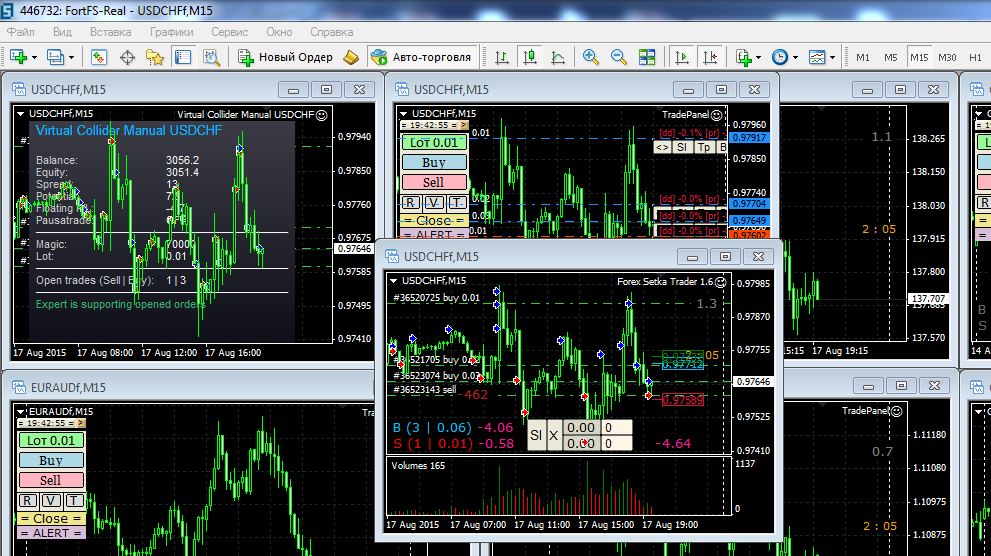Select M15 timeframe

[x=919, y=57]
